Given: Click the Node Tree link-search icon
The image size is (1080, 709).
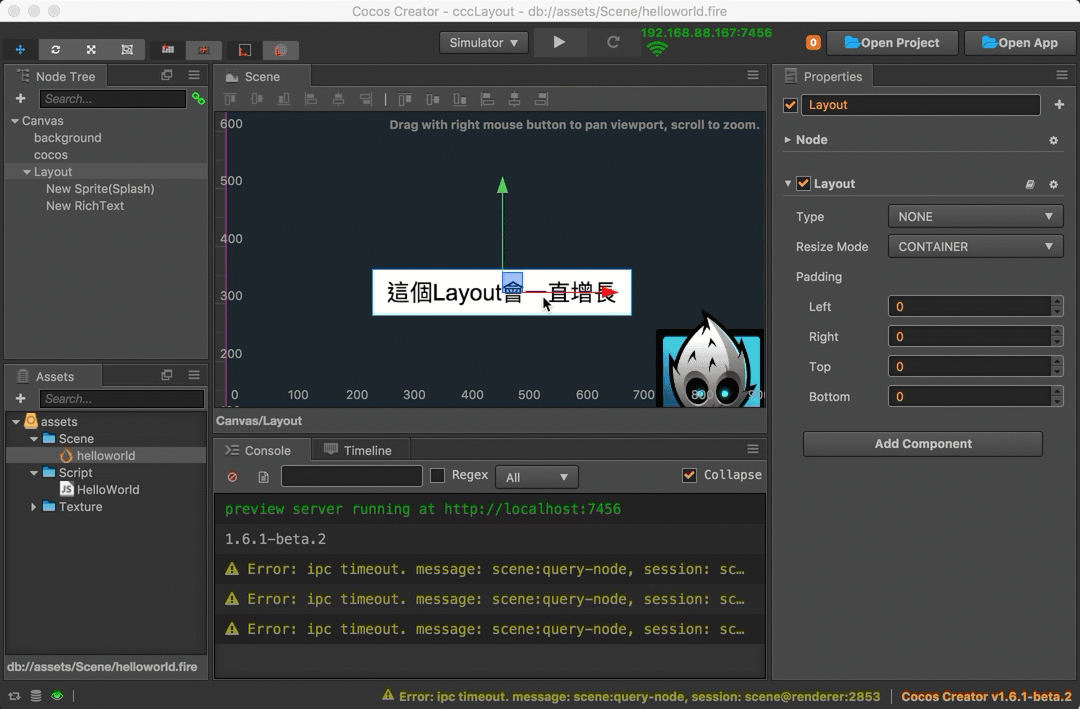Looking at the screenshot, I should (x=198, y=99).
